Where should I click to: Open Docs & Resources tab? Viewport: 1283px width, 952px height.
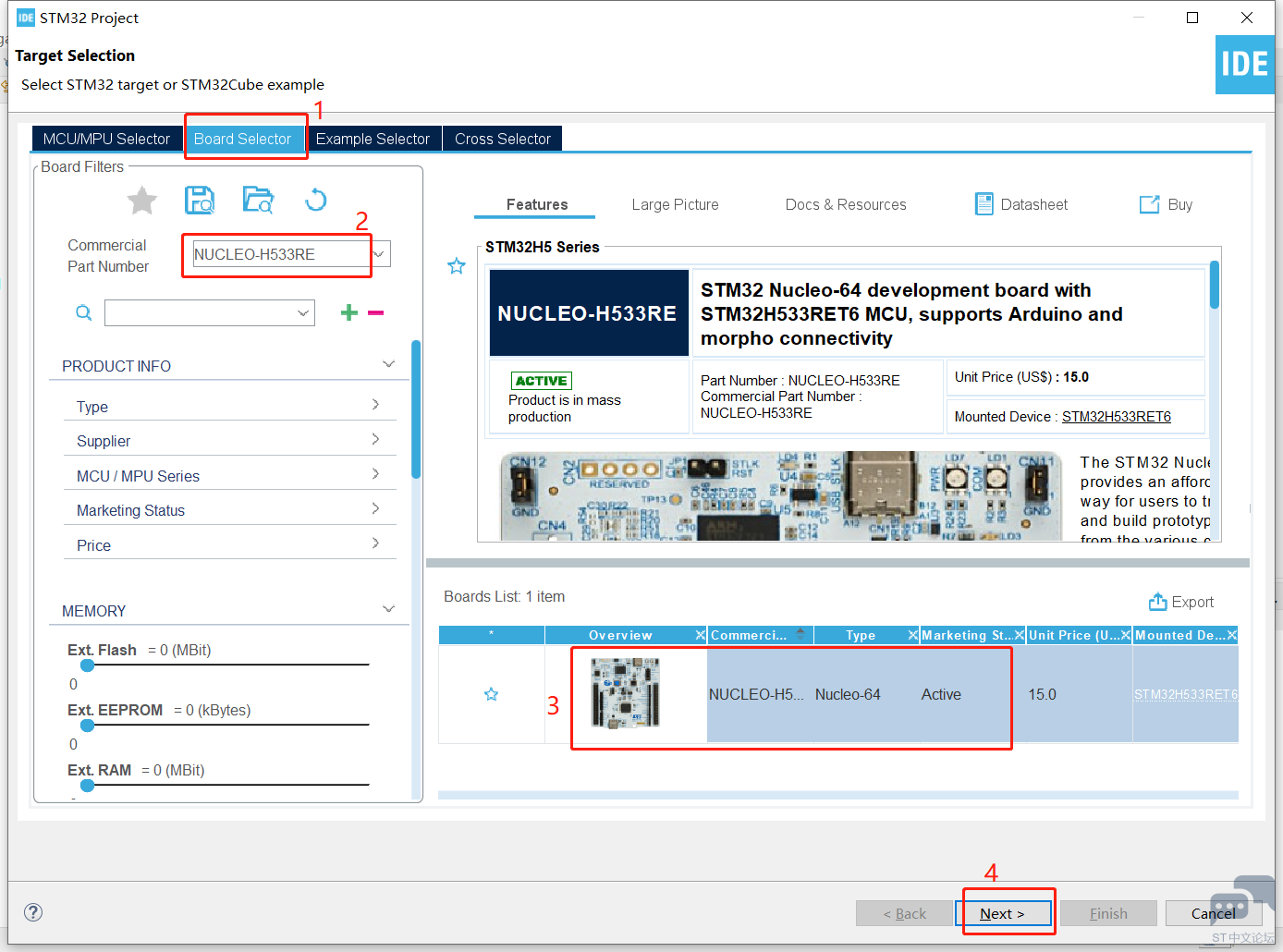(x=846, y=204)
